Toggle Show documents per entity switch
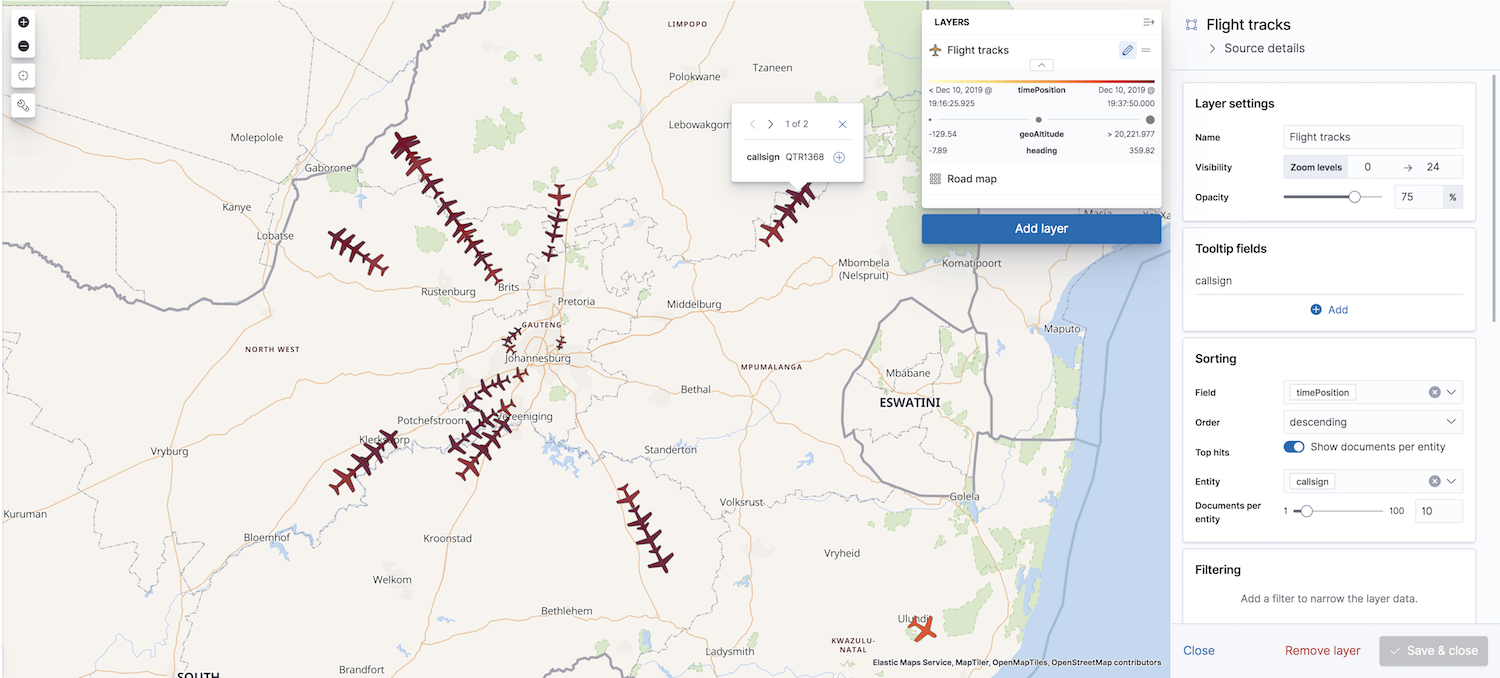 tap(1294, 447)
